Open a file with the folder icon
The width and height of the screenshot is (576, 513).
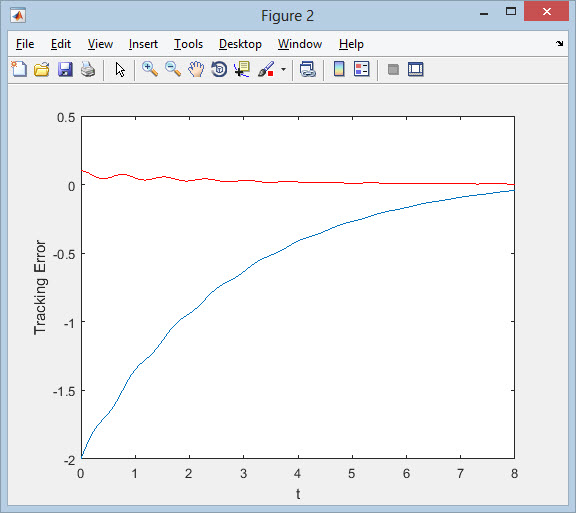[x=42, y=69]
